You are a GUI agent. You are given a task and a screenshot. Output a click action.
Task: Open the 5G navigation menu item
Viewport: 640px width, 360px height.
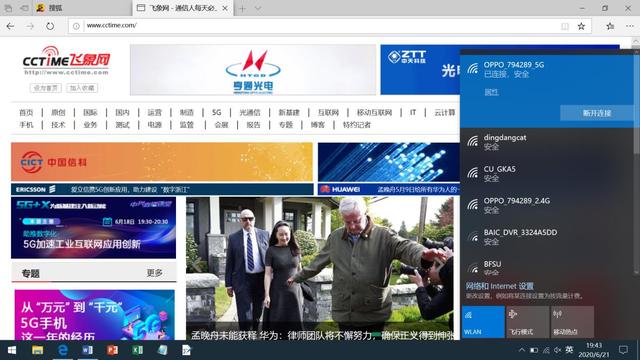(216, 112)
